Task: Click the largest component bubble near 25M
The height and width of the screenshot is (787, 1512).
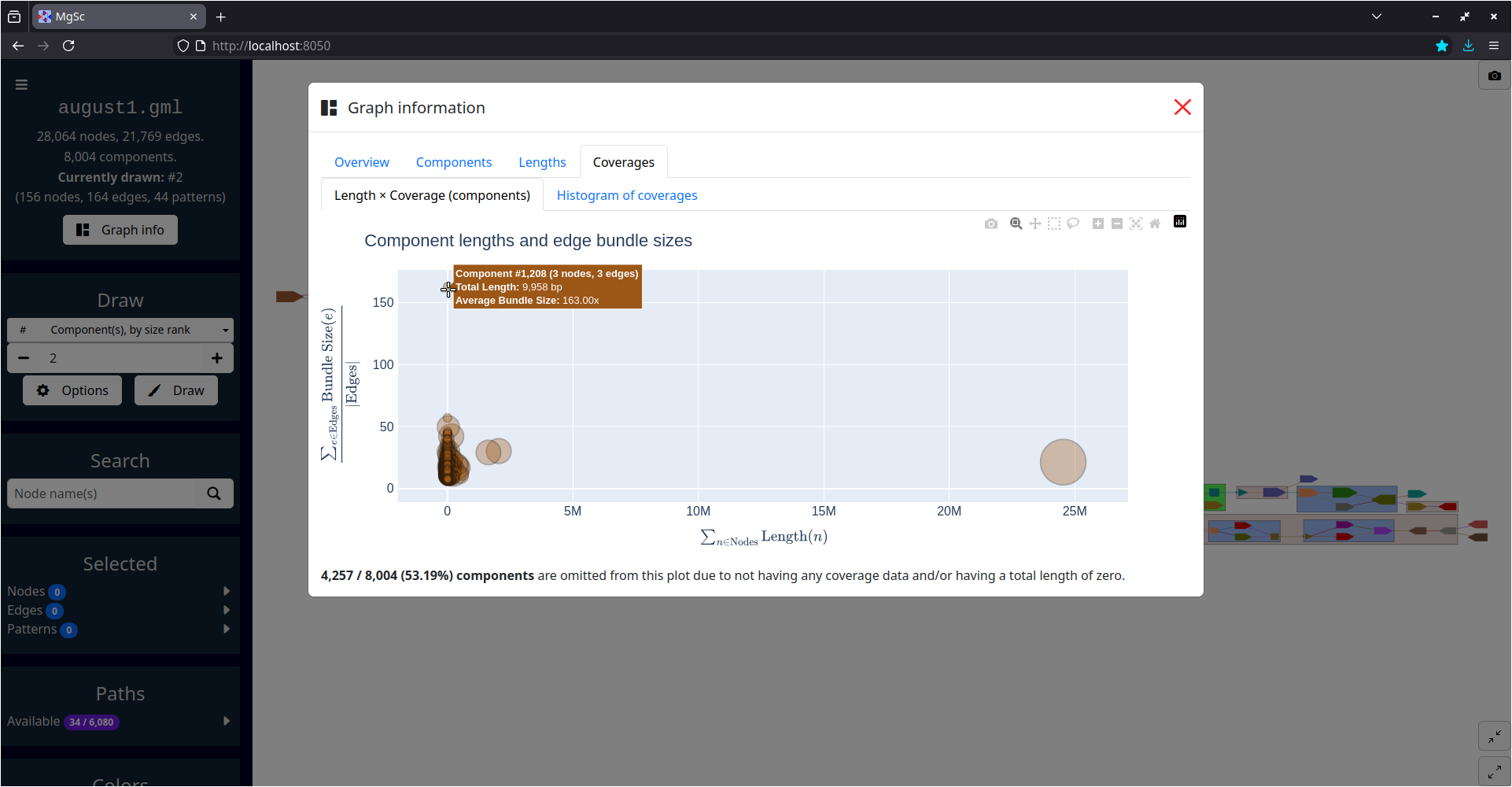Action: click(x=1063, y=462)
